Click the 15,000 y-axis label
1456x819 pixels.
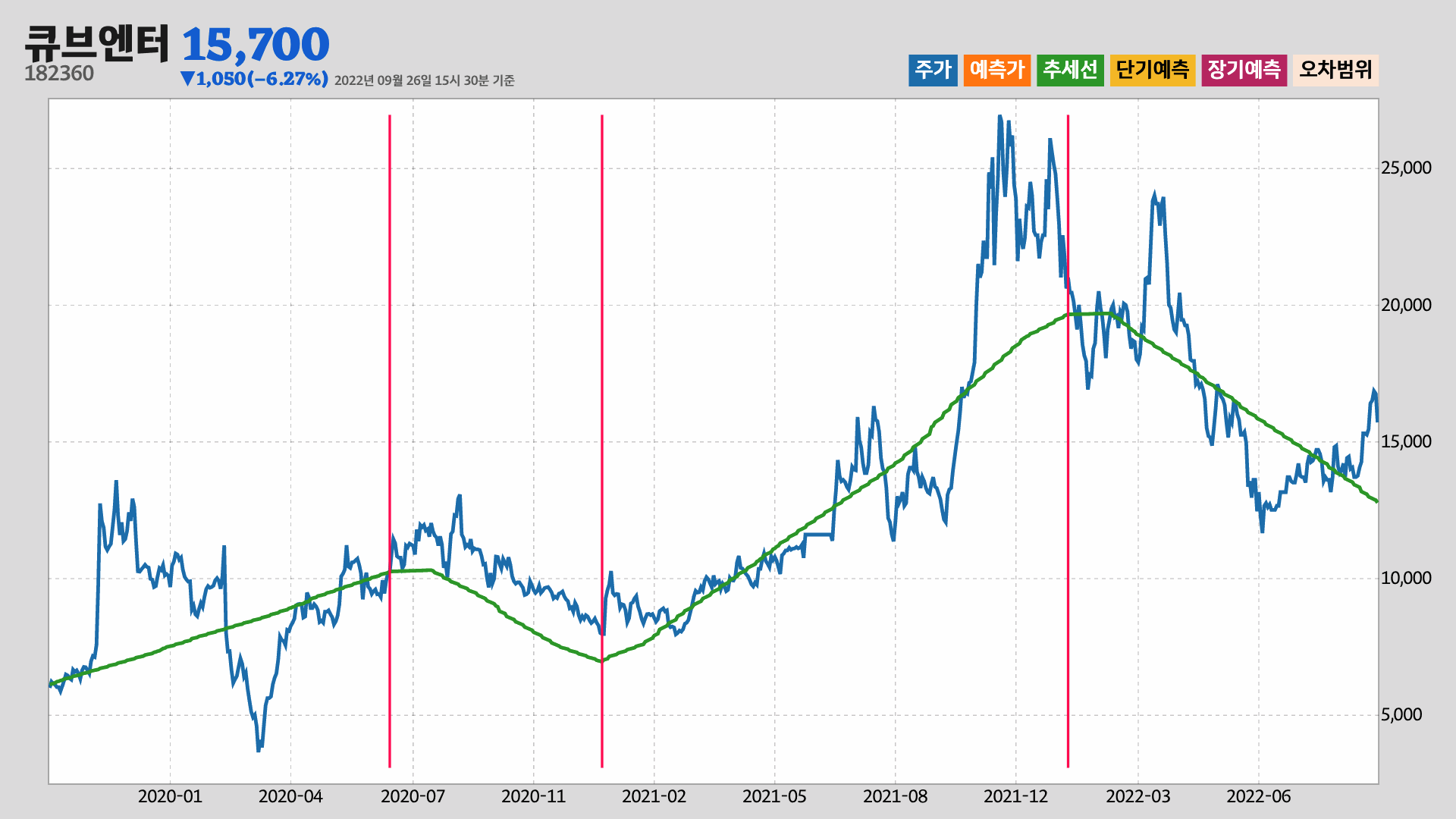coord(1406,441)
